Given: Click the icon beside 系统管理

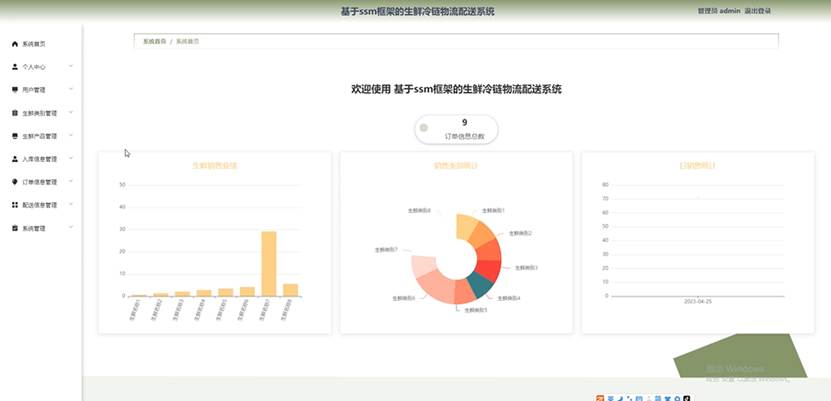Looking at the screenshot, I should [x=15, y=228].
